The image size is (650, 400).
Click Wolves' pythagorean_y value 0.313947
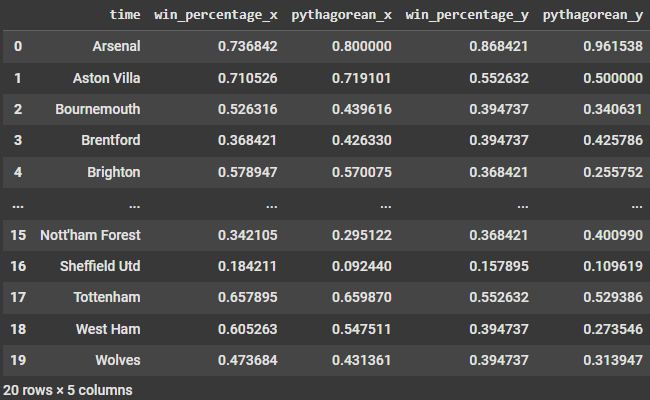pyautogui.click(x=613, y=360)
